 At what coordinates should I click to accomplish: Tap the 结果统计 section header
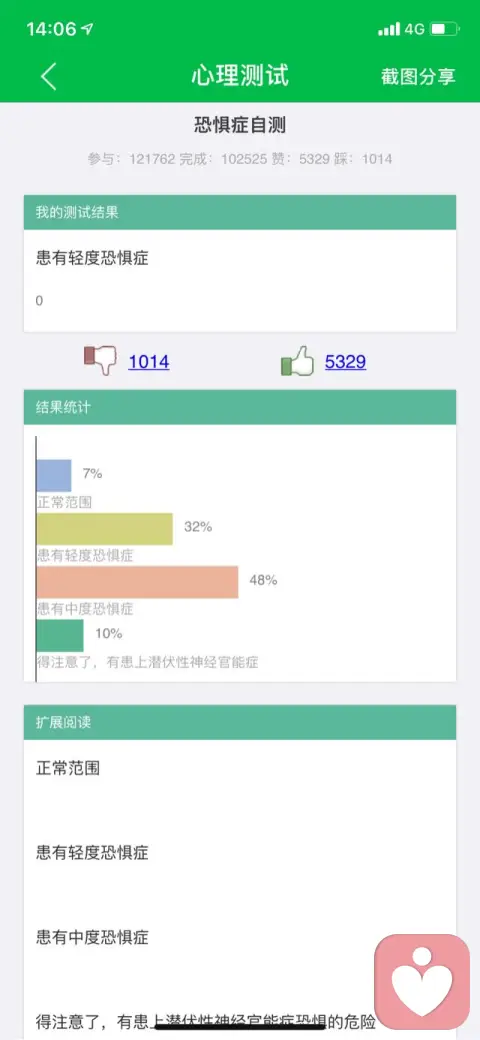coord(240,407)
